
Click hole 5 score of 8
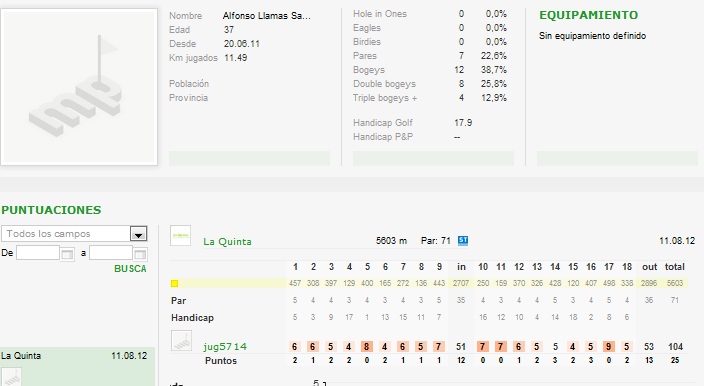(367, 347)
